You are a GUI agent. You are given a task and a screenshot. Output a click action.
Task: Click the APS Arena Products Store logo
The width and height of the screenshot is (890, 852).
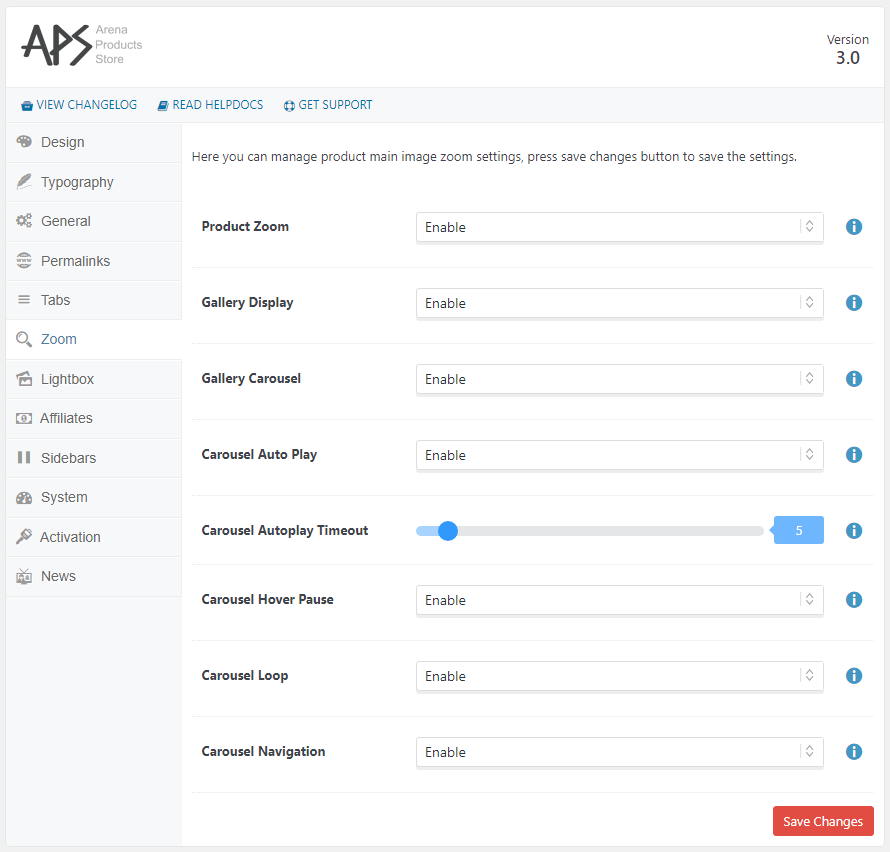(82, 45)
